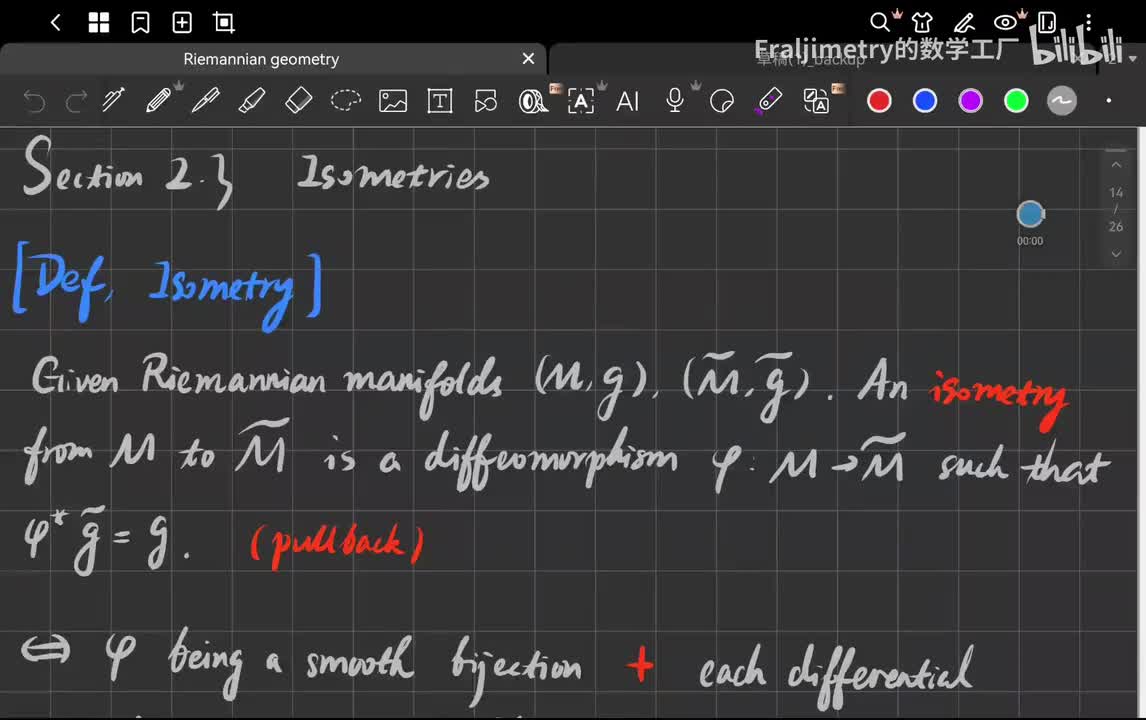Redo the last action
This screenshot has width=1146, height=720.
76,101
